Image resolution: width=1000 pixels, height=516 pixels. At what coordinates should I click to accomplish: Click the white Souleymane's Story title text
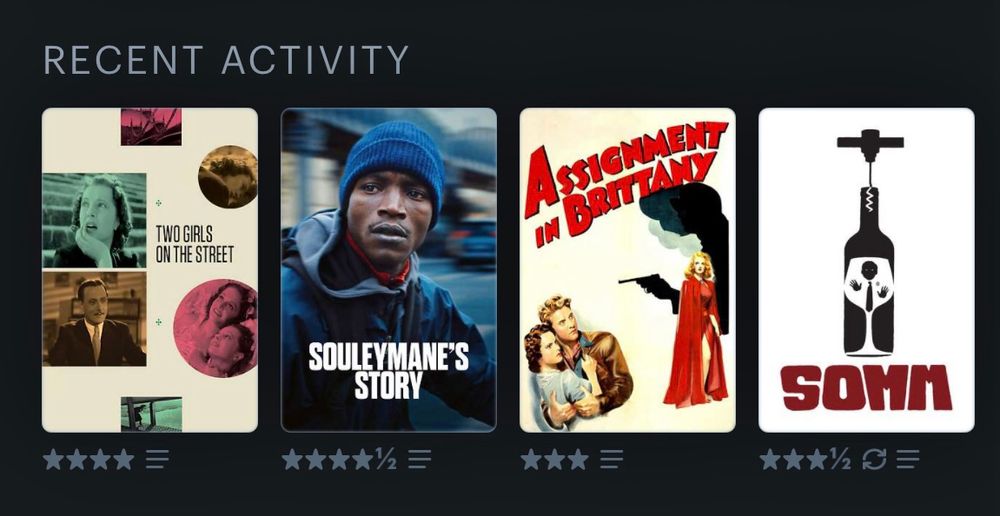pos(389,371)
